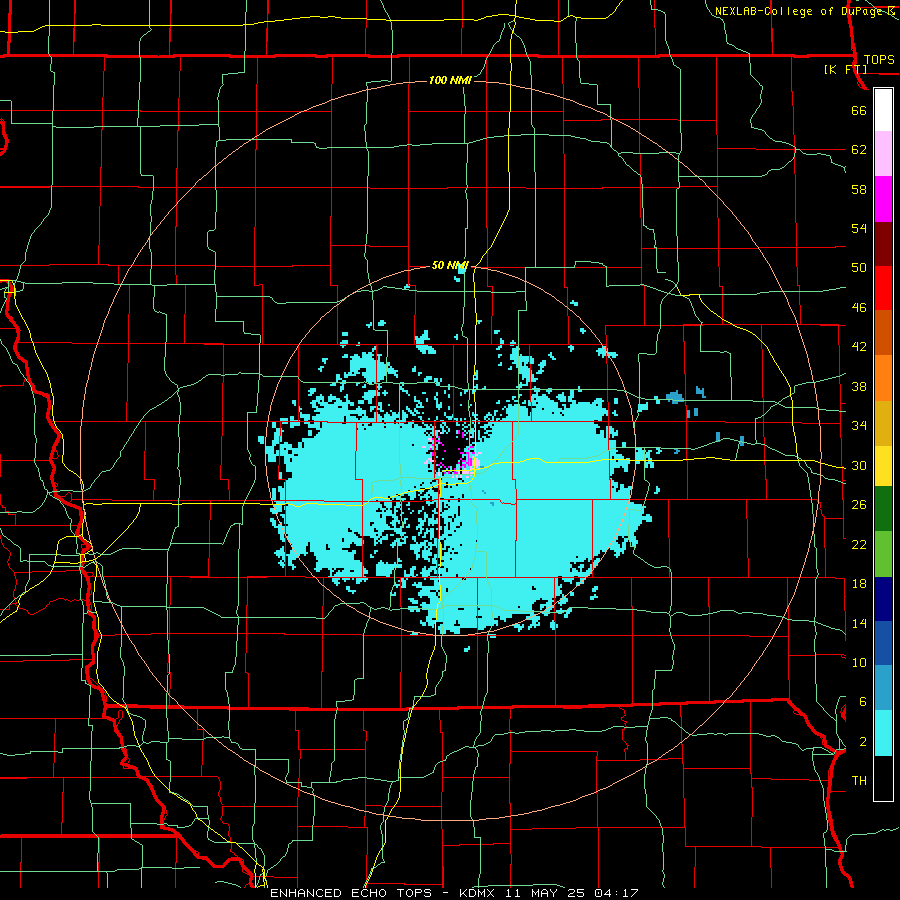This screenshot has height=900, width=900.
Task: Click the cyan legend swatch
Action: [883, 734]
